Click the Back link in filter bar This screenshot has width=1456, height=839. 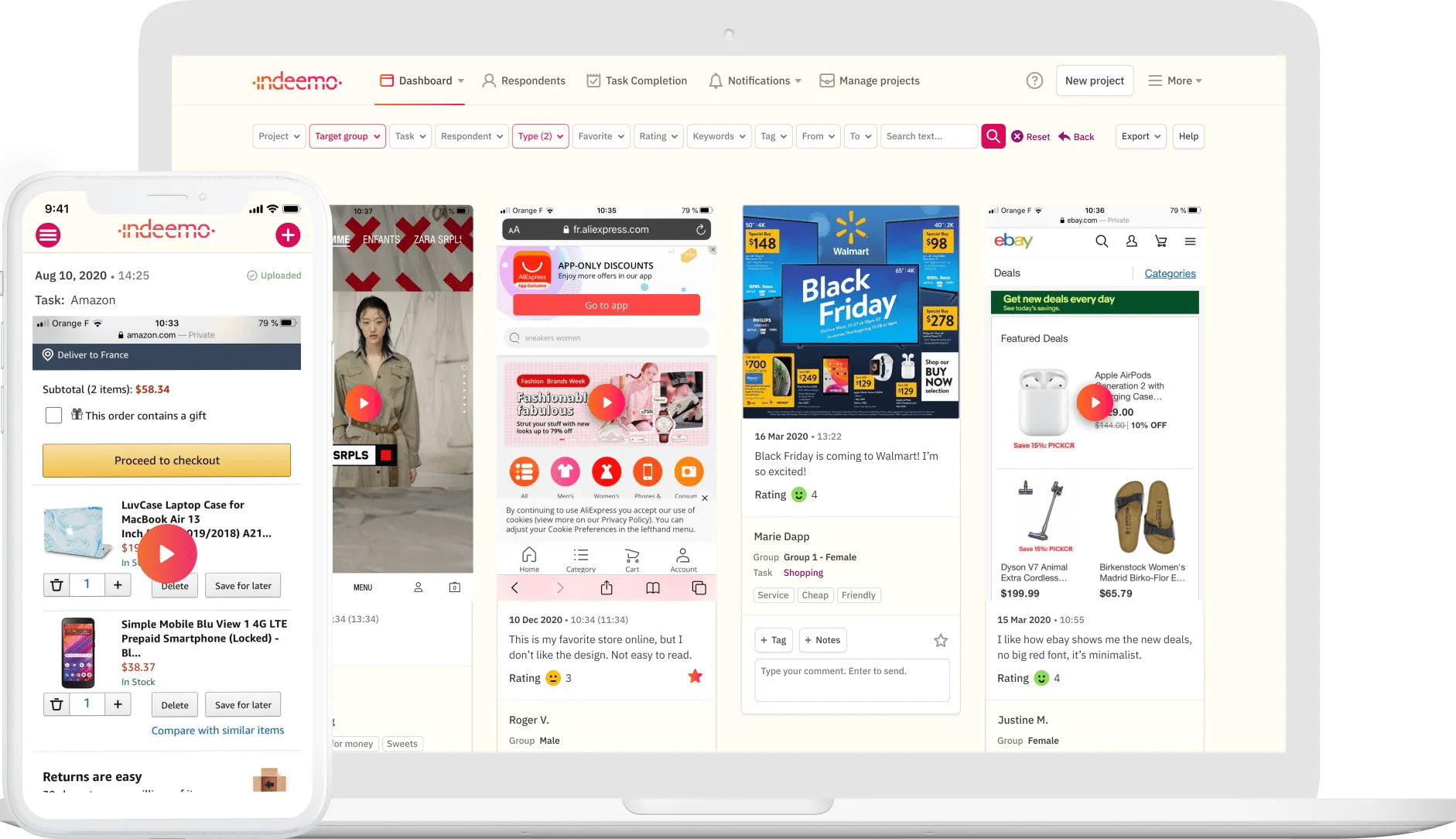pos(1076,137)
